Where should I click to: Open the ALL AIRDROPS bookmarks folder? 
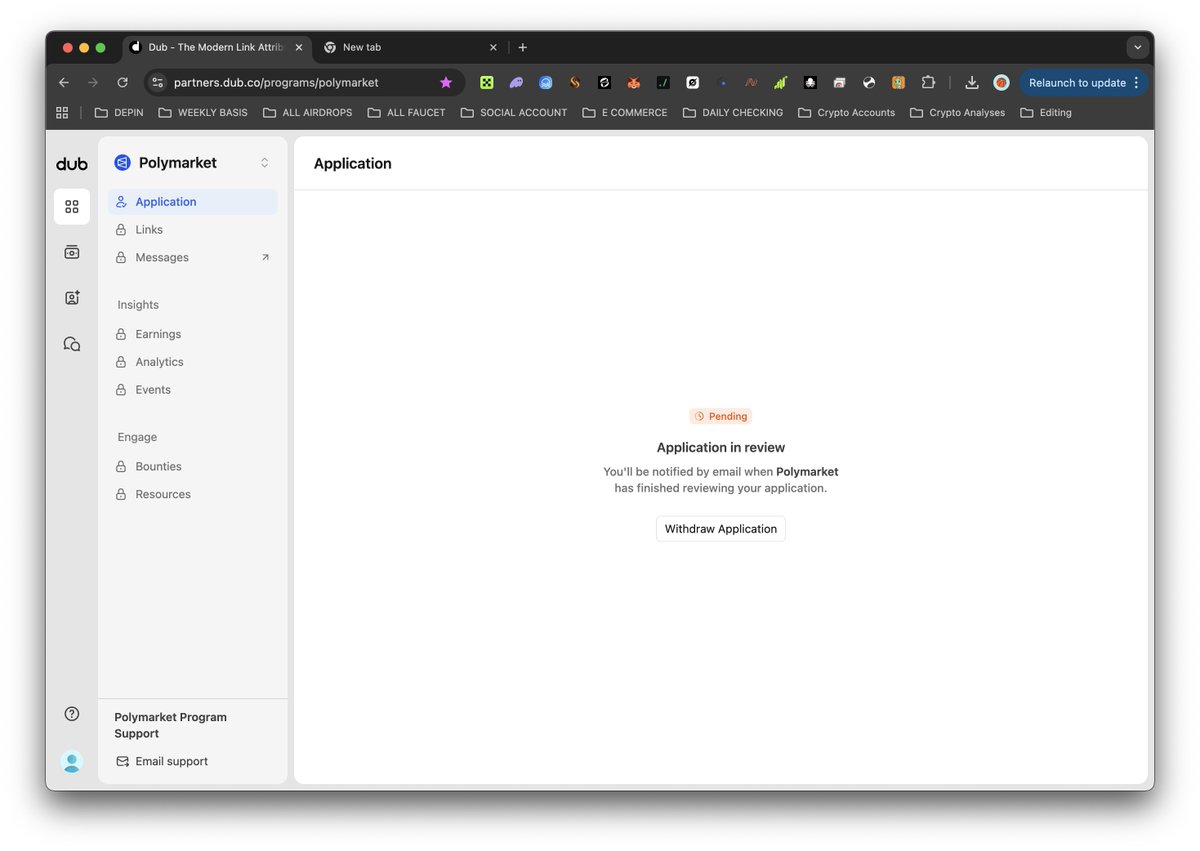pos(308,113)
